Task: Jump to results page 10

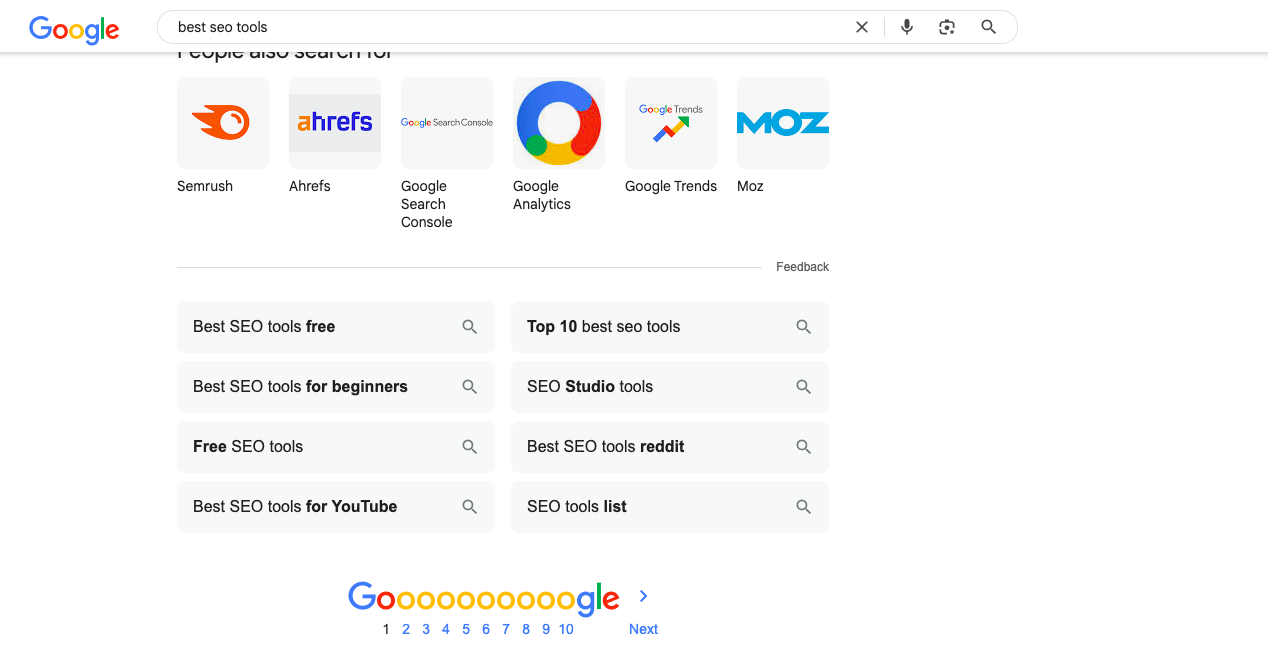Action: point(566,629)
